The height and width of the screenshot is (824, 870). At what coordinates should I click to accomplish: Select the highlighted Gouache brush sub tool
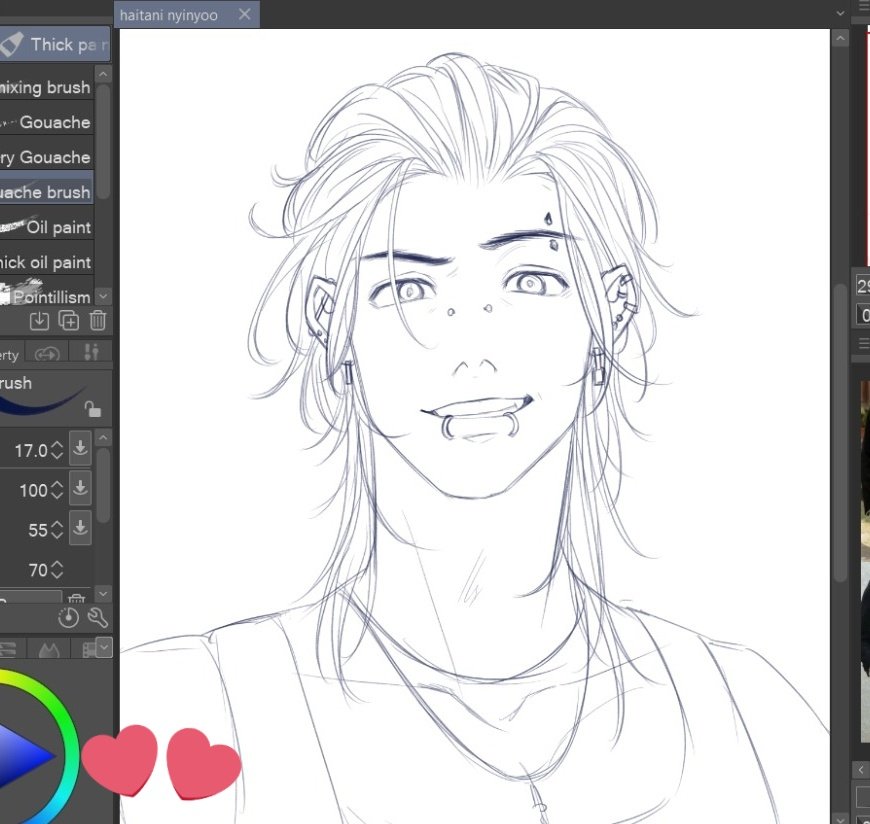(x=46, y=192)
